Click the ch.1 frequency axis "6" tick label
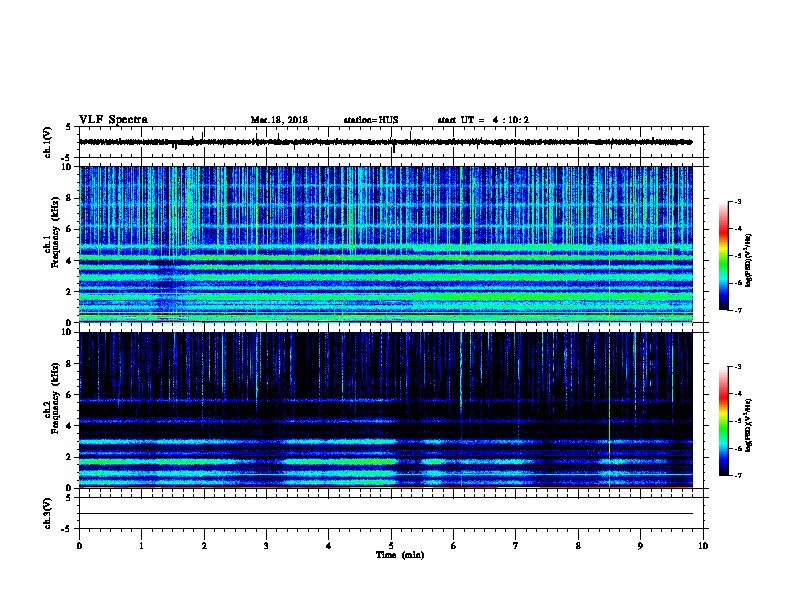792x612 pixels. point(69,229)
